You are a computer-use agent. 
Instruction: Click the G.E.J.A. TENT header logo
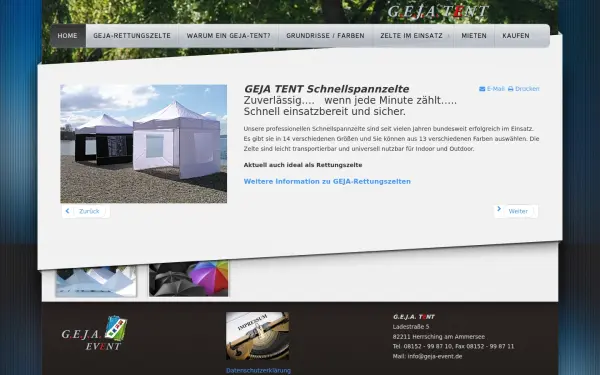click(438, 11)
